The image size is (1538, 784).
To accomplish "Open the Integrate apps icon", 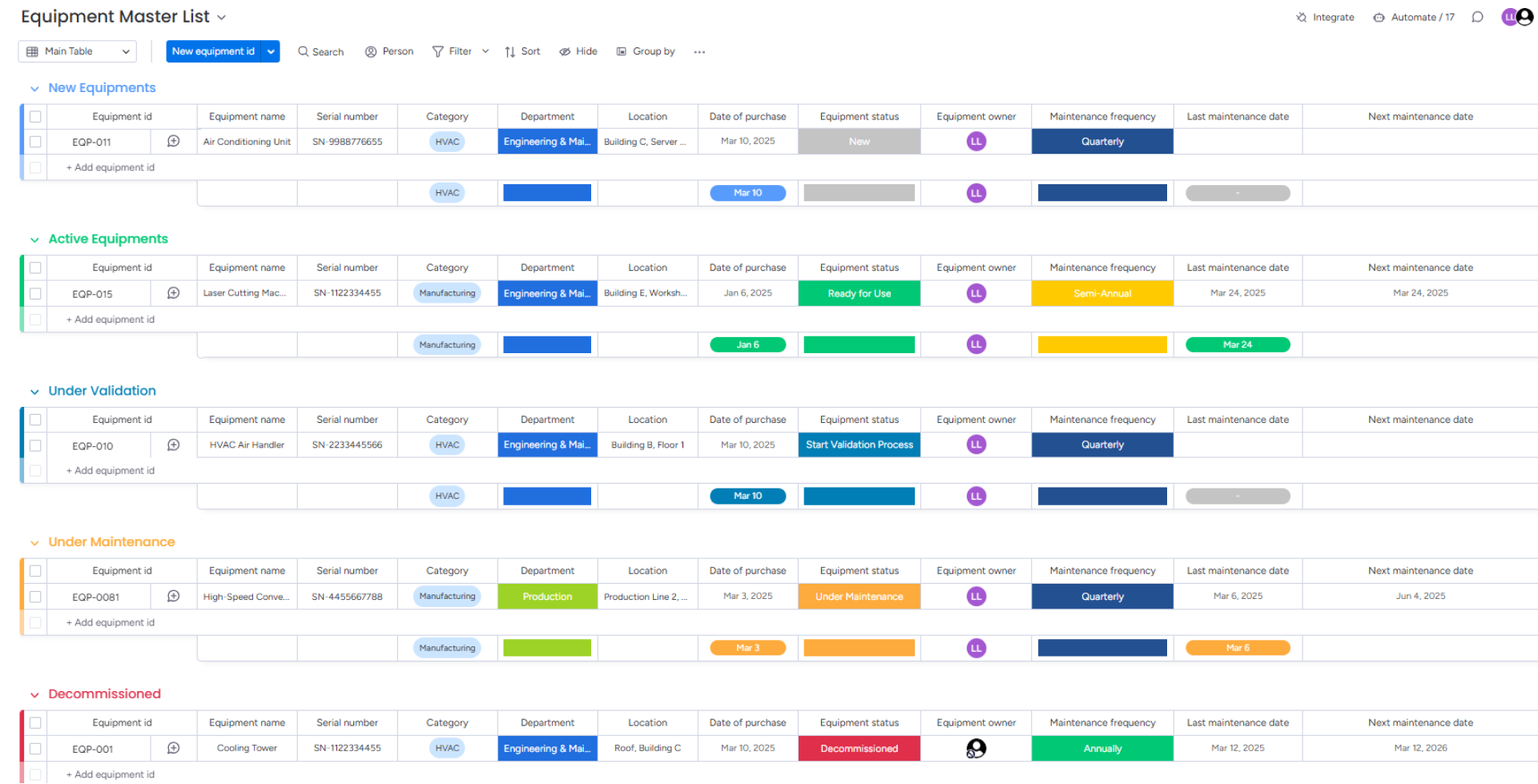I will click(x=1302, y=18).
